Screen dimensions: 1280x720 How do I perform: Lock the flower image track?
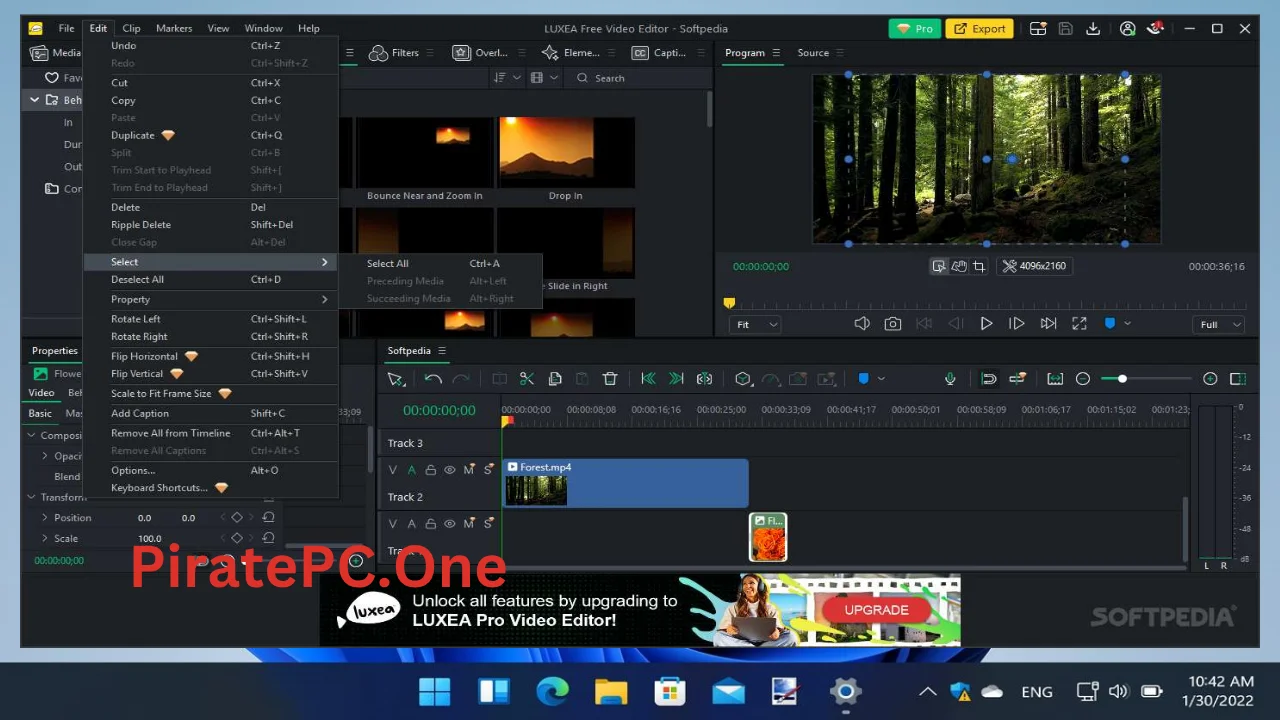(x=430, y=524)
